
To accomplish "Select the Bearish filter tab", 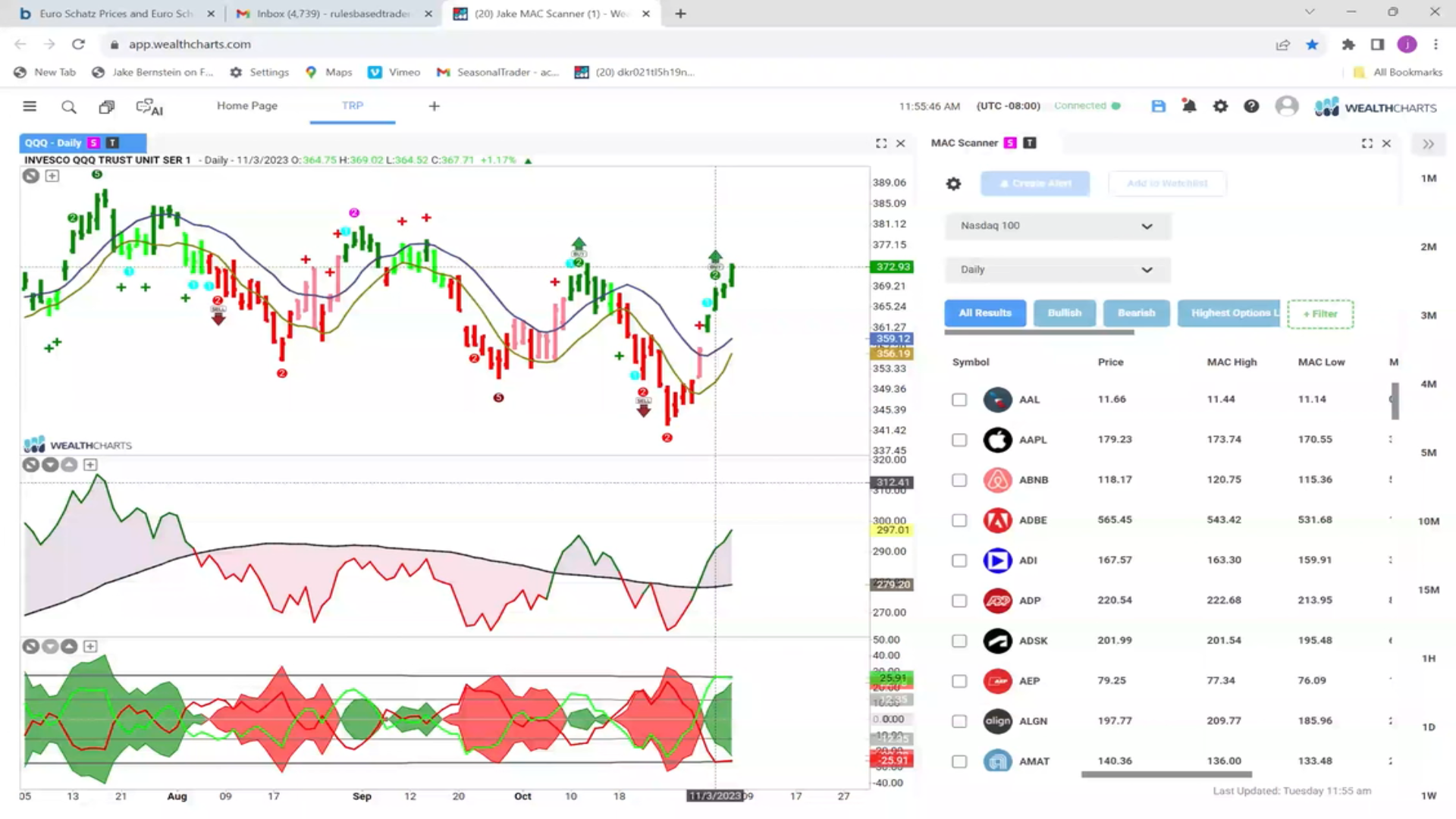I will point(1137,313).
